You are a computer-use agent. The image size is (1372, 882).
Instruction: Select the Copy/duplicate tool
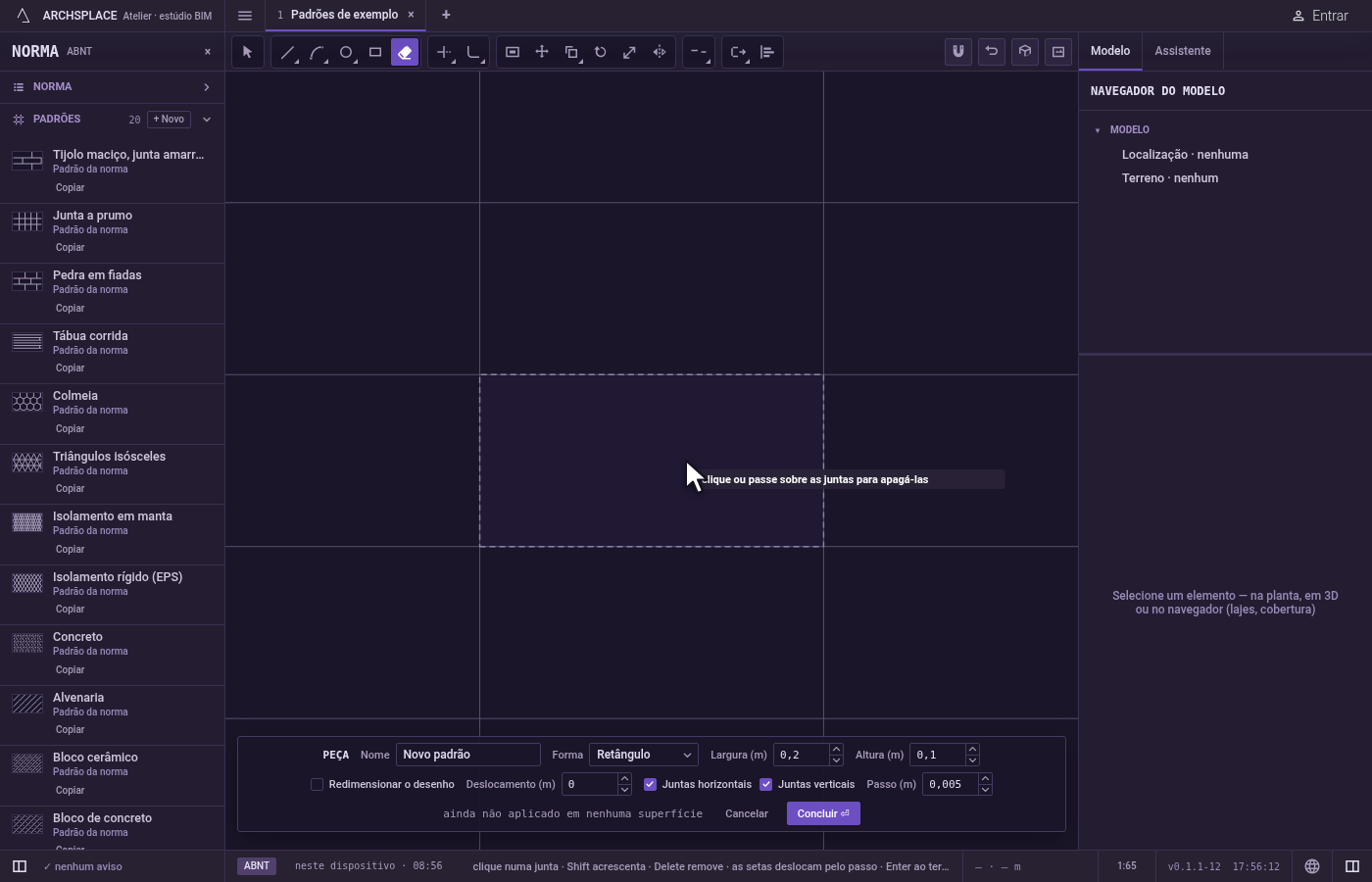tap(571, 52)
